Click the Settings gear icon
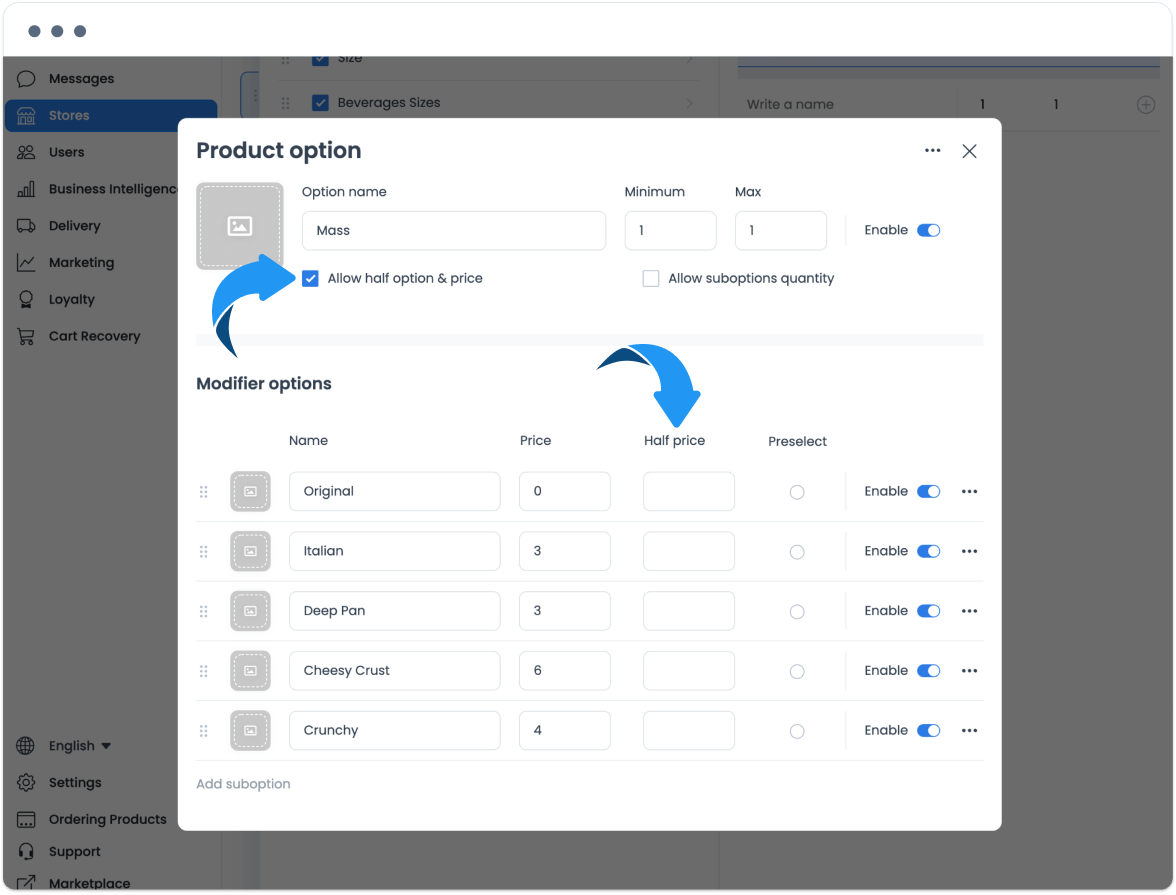 click(x=26, y=782)
